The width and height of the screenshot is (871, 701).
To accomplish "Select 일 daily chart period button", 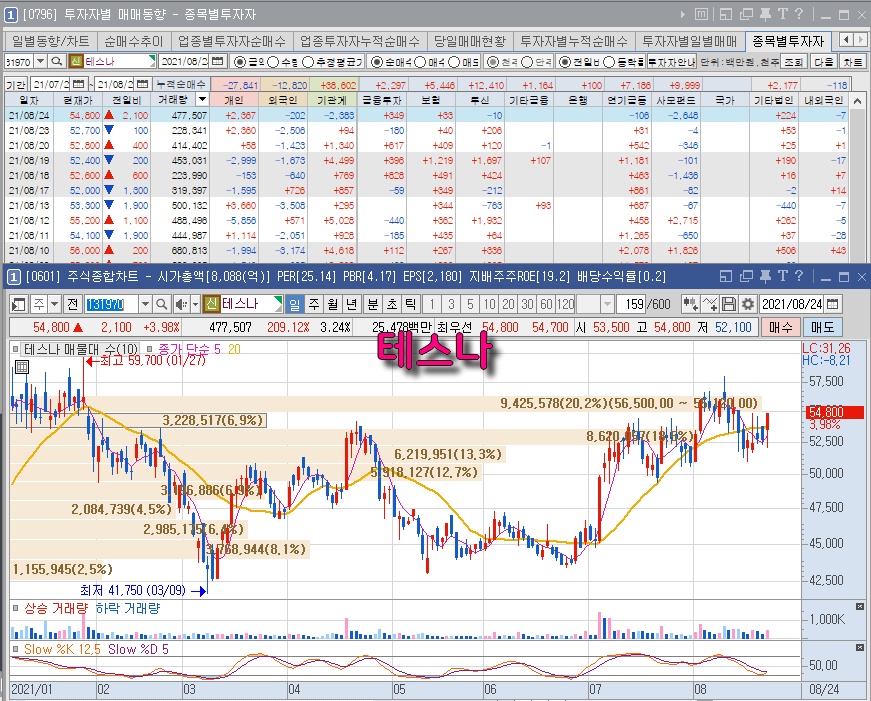I will click(x=294, y=304).
